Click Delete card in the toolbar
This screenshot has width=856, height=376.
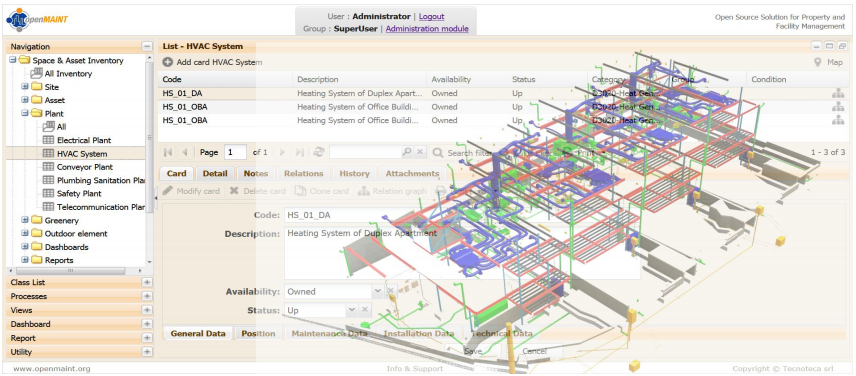(x=257, y=191)
